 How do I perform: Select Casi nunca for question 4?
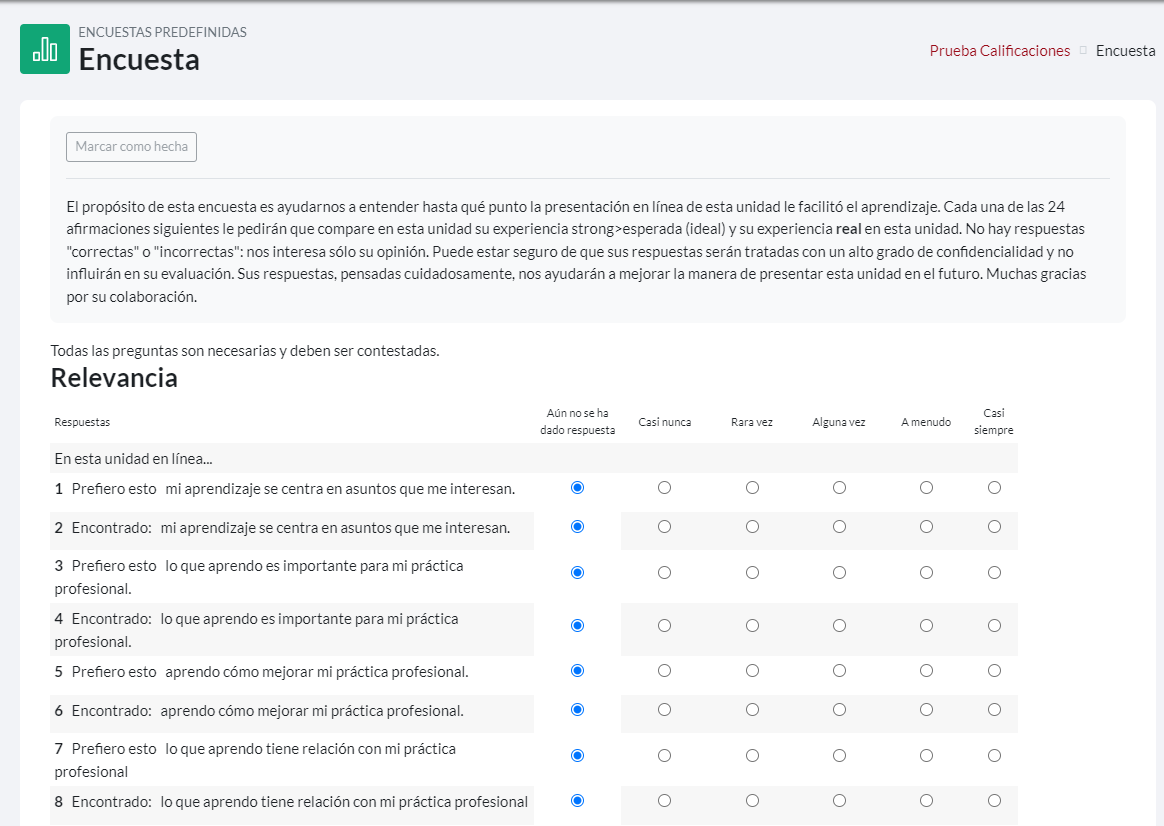665,626
